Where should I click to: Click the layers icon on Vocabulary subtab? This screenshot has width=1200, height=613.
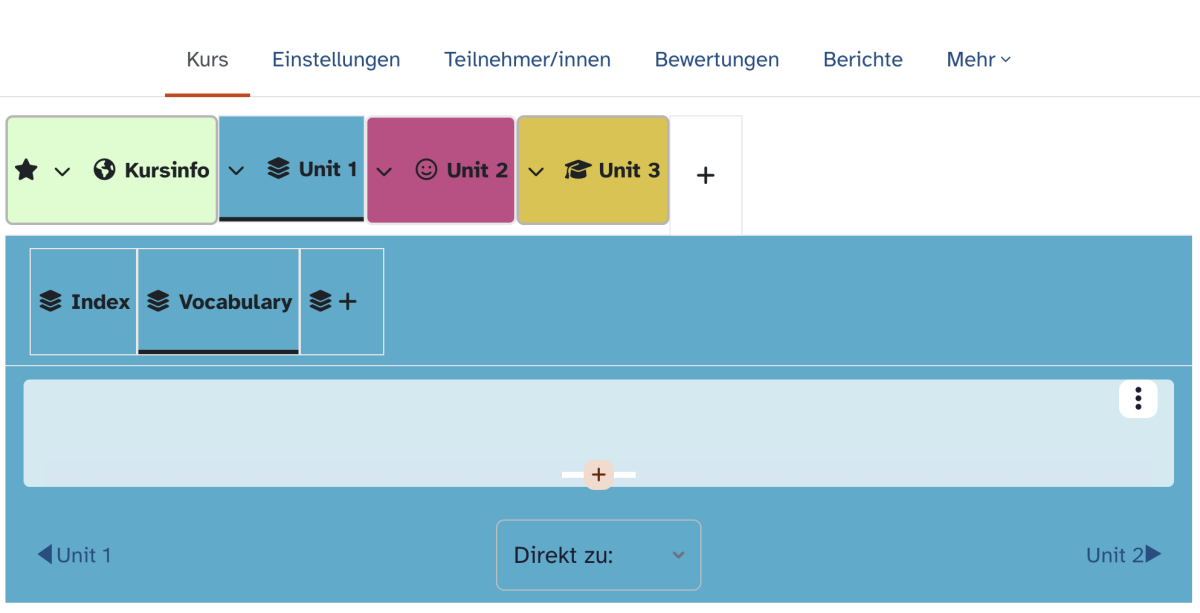158,301
